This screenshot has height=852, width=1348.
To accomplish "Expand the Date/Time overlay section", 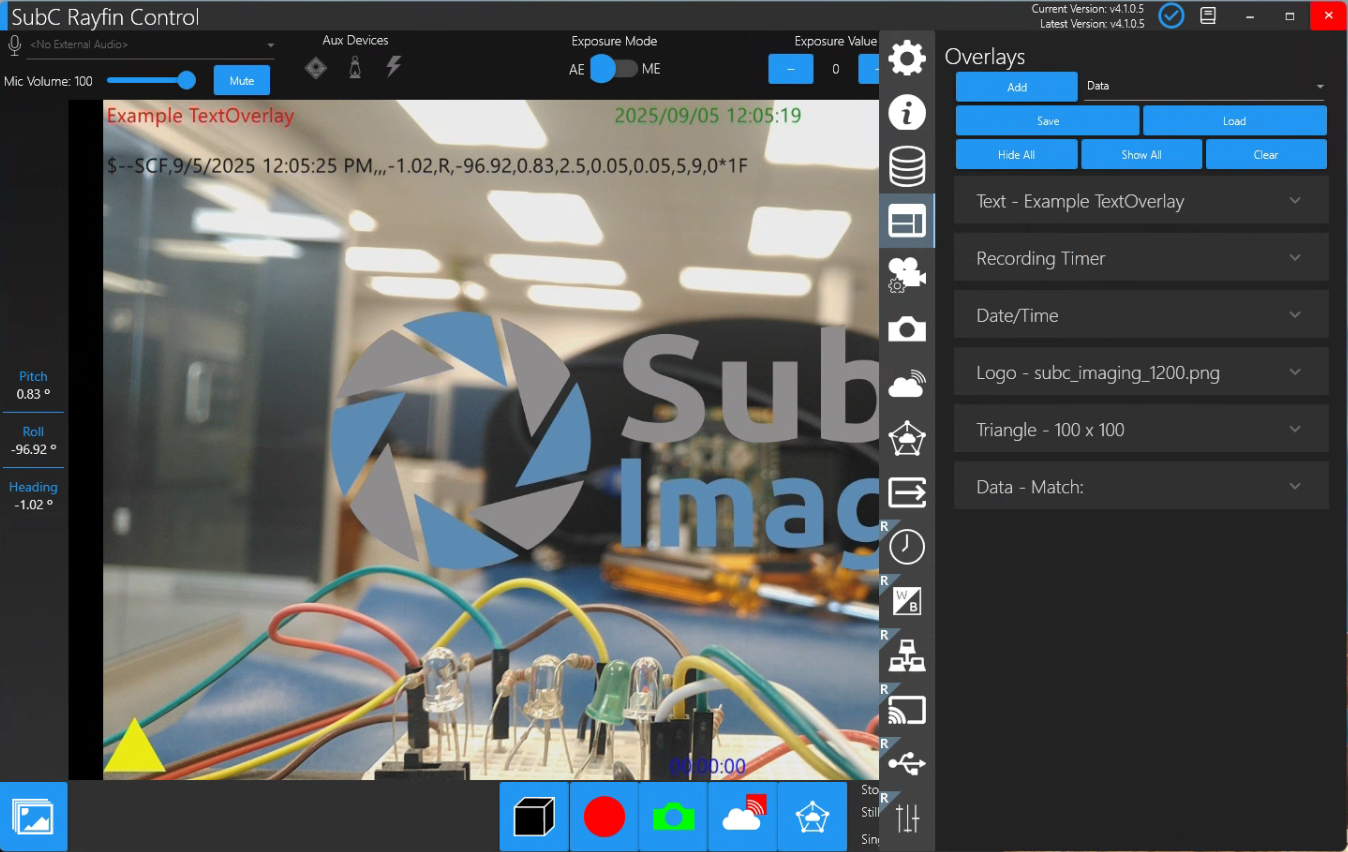I will tap(1141, 315).
